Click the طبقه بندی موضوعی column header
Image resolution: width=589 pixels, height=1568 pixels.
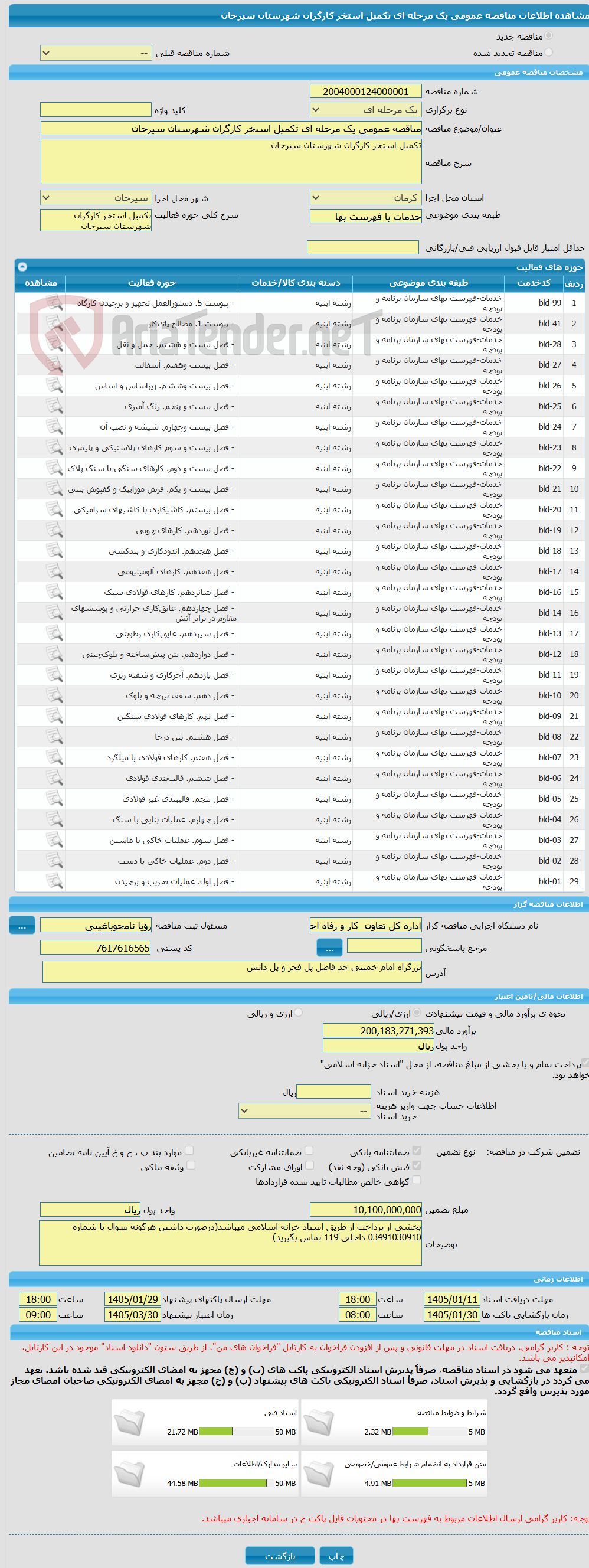428,283
